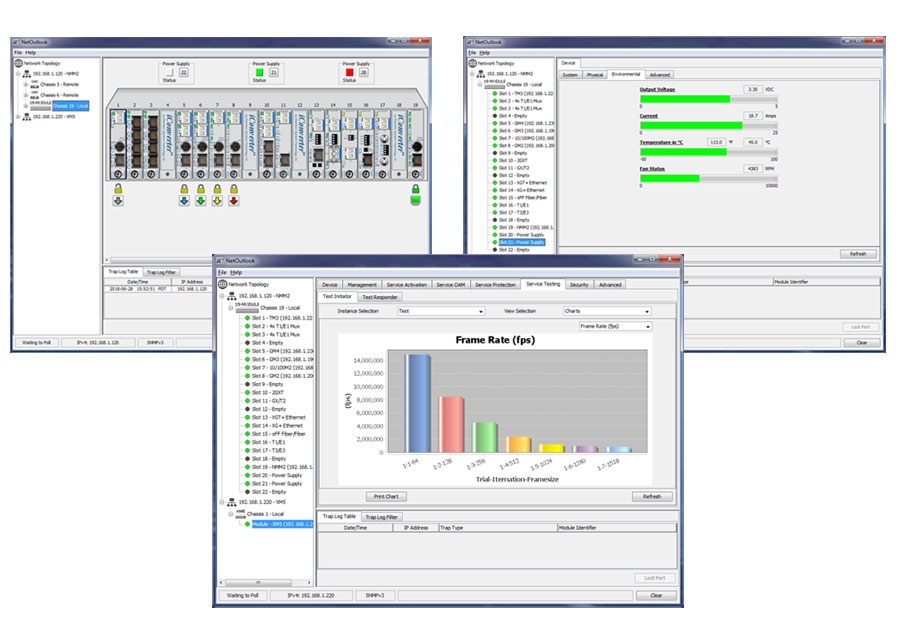Select Chassis 6 - Remote in topology tree
The height and width of the screenshot is (633, 900).
58,95
